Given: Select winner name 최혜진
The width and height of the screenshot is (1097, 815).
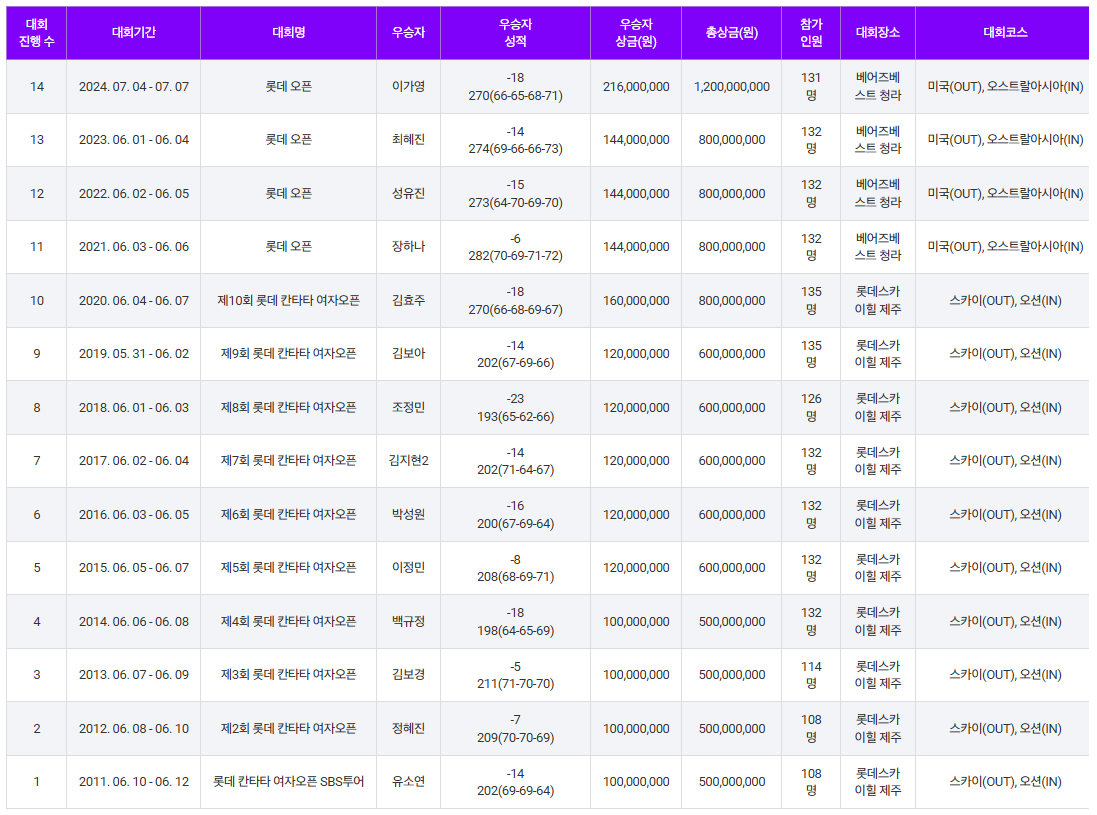Looking at the screenshot, I should point(409,140).
